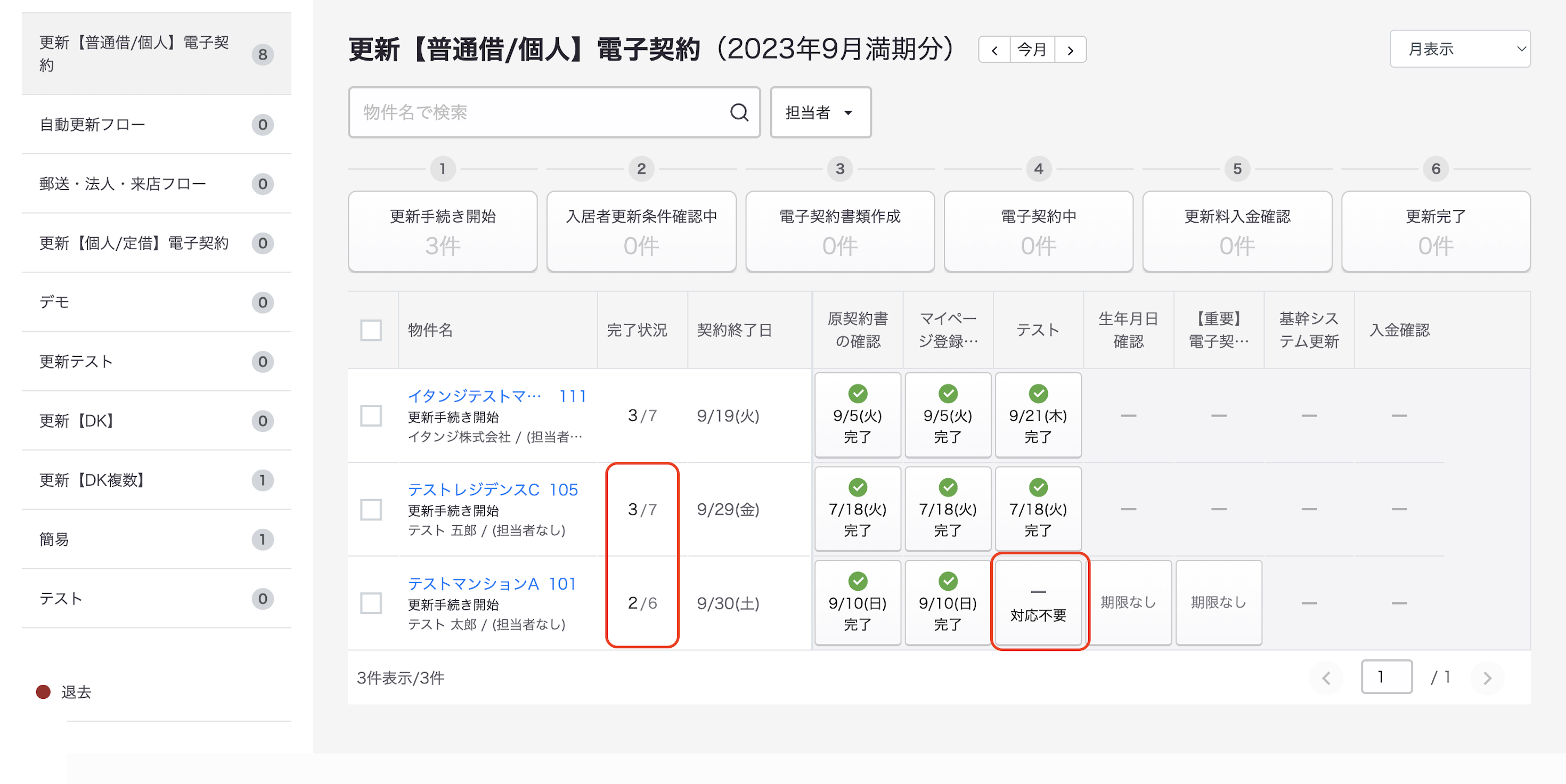Click previous page arrow in pagination
Viewport: 1566px width, 784px height.
1326,677
